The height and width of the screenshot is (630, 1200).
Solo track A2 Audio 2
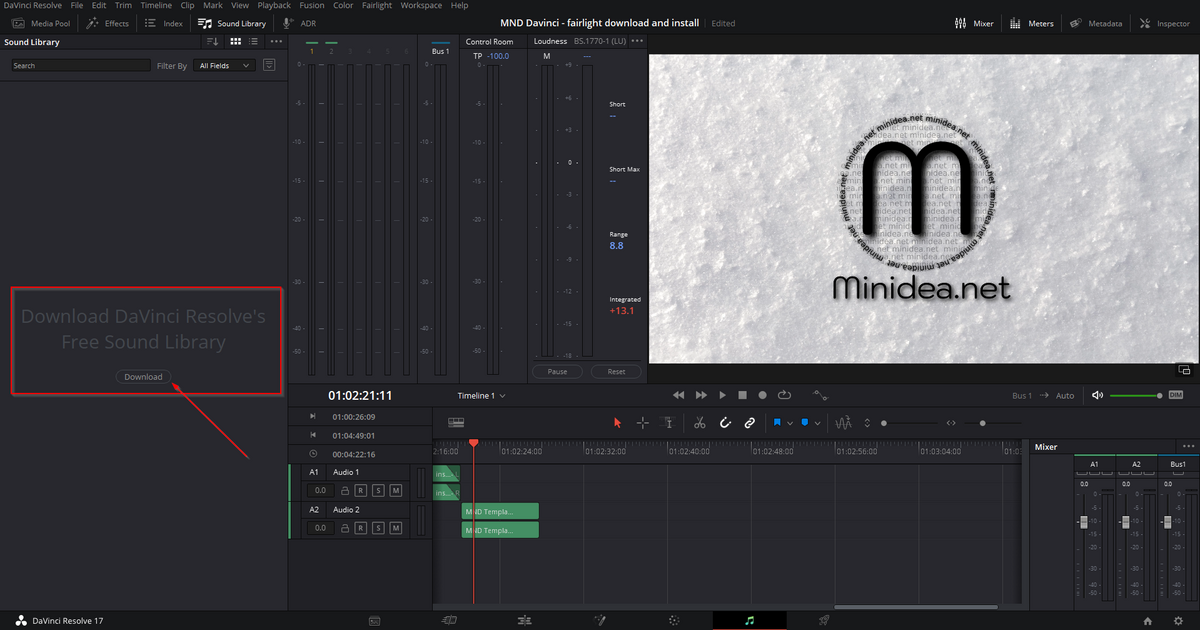(379, 528)
